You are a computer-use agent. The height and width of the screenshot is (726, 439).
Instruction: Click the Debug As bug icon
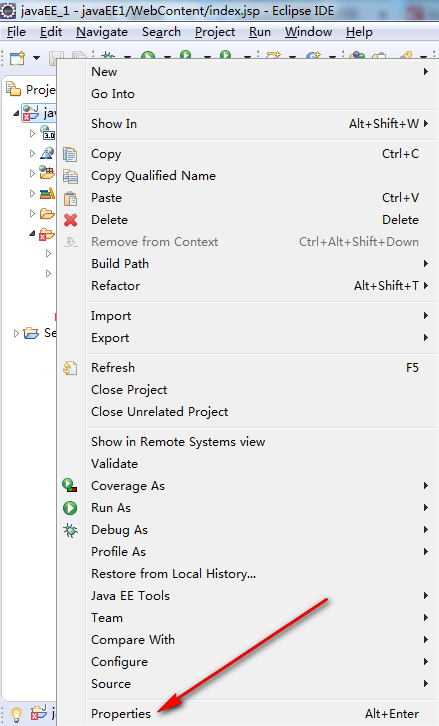point(70,530)
